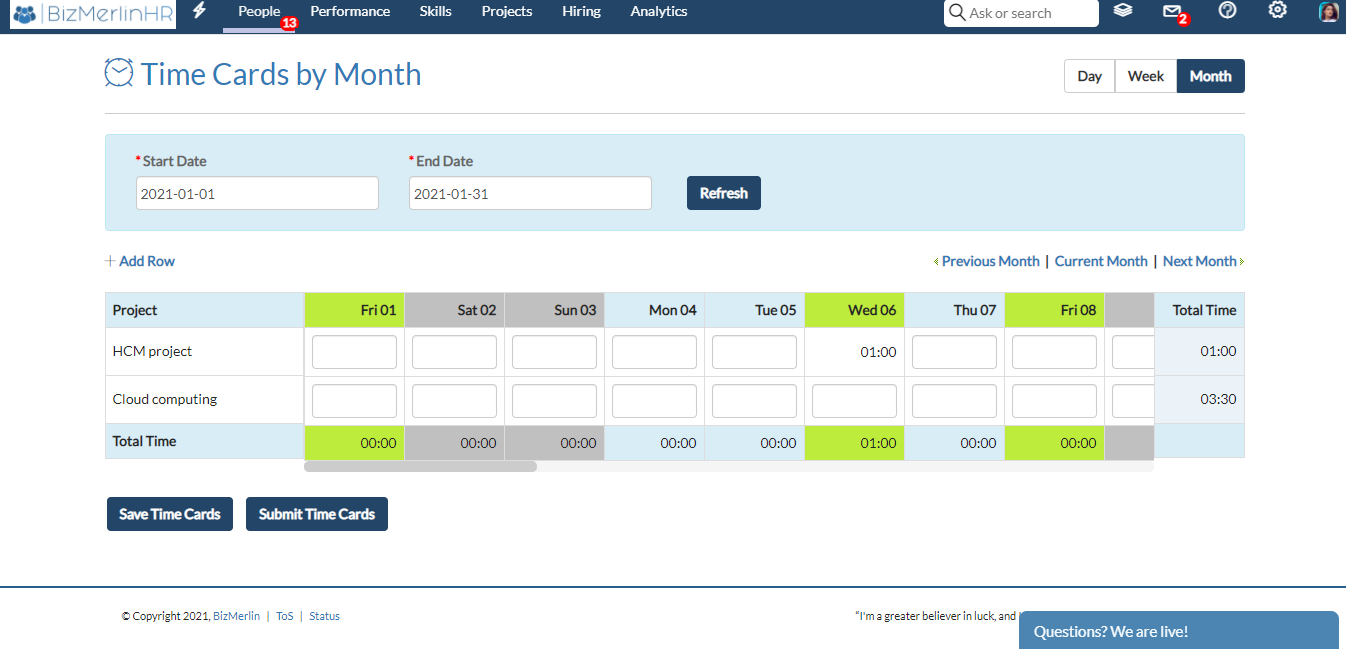Click the horizontal scrollbar below the timesheet
Image resolution: width=1346 pixels, height=649 pixels.
[x=420, y=465]
